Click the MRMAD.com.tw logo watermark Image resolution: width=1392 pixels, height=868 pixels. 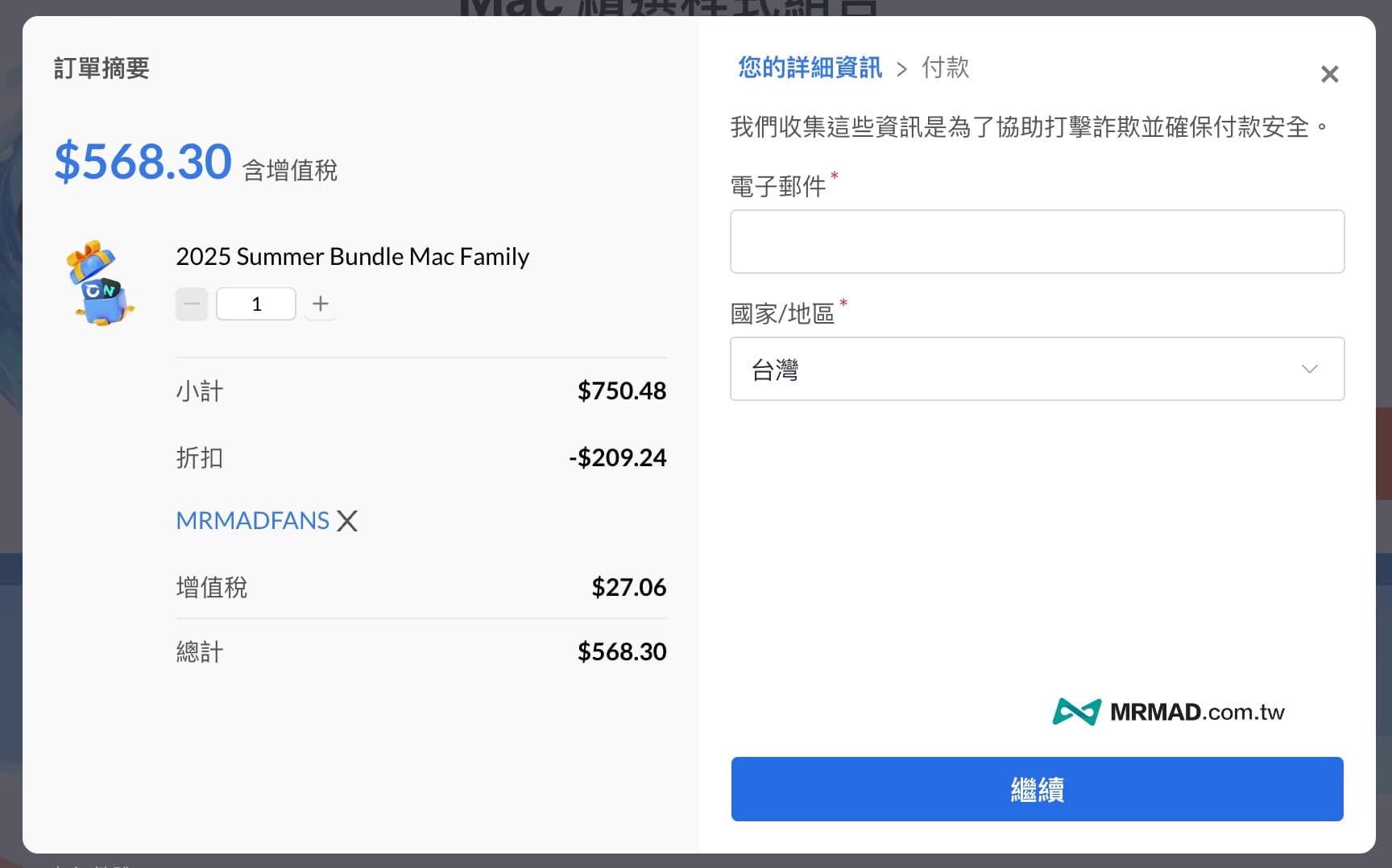pyautogui.click(x=1168, y=712)
